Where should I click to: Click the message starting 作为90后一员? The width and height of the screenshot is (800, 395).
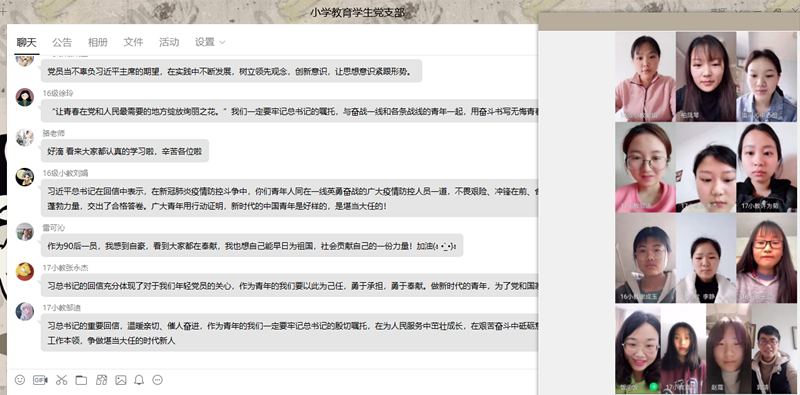pyautogui.click(x=252, y=245)
